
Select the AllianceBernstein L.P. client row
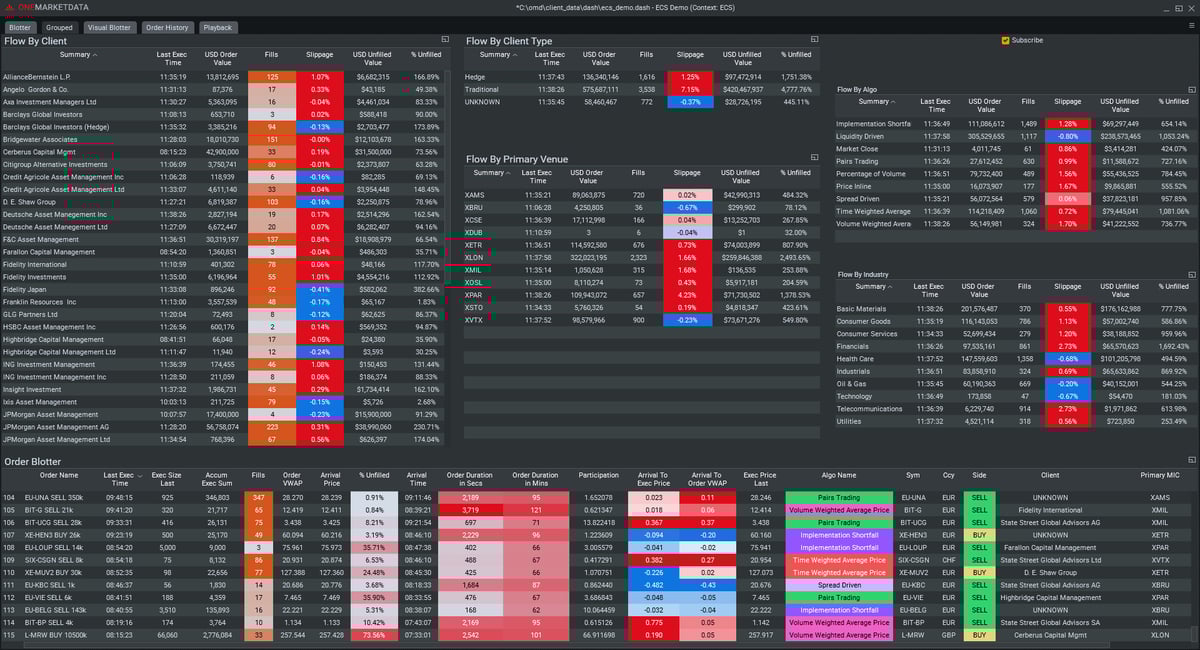[x=224, y=76]
